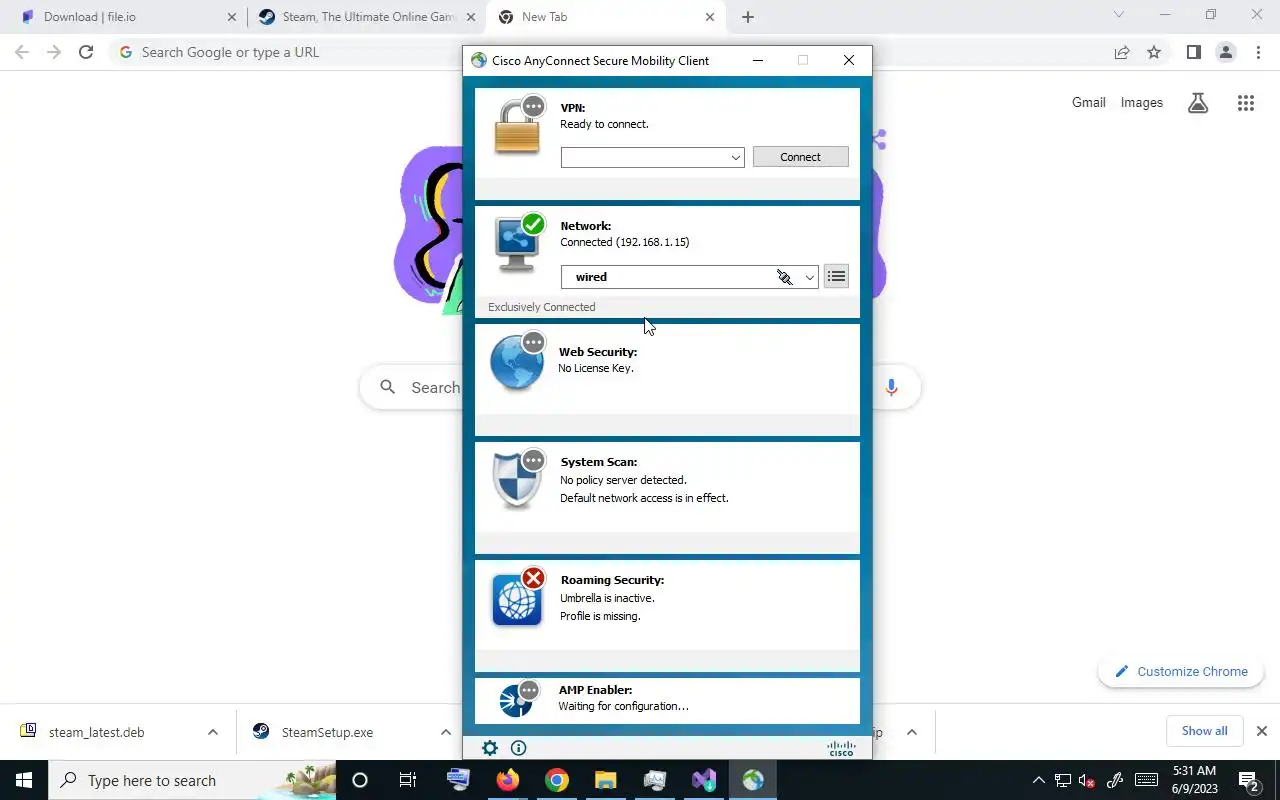Click the Web Security globe icon
Screen dimensions: 1280x800
[518, 362]
